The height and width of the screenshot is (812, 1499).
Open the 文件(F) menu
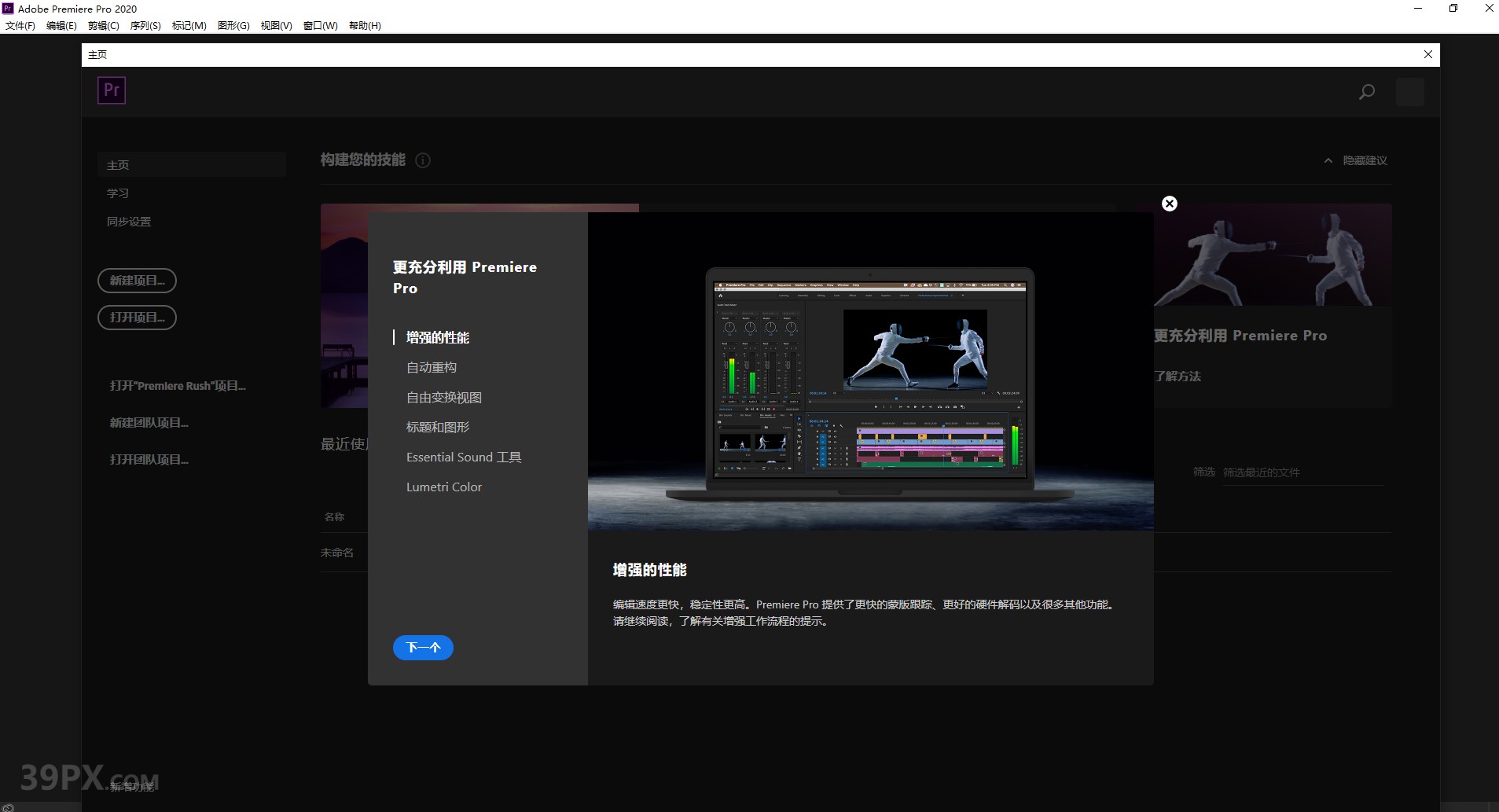click(20, 25)
